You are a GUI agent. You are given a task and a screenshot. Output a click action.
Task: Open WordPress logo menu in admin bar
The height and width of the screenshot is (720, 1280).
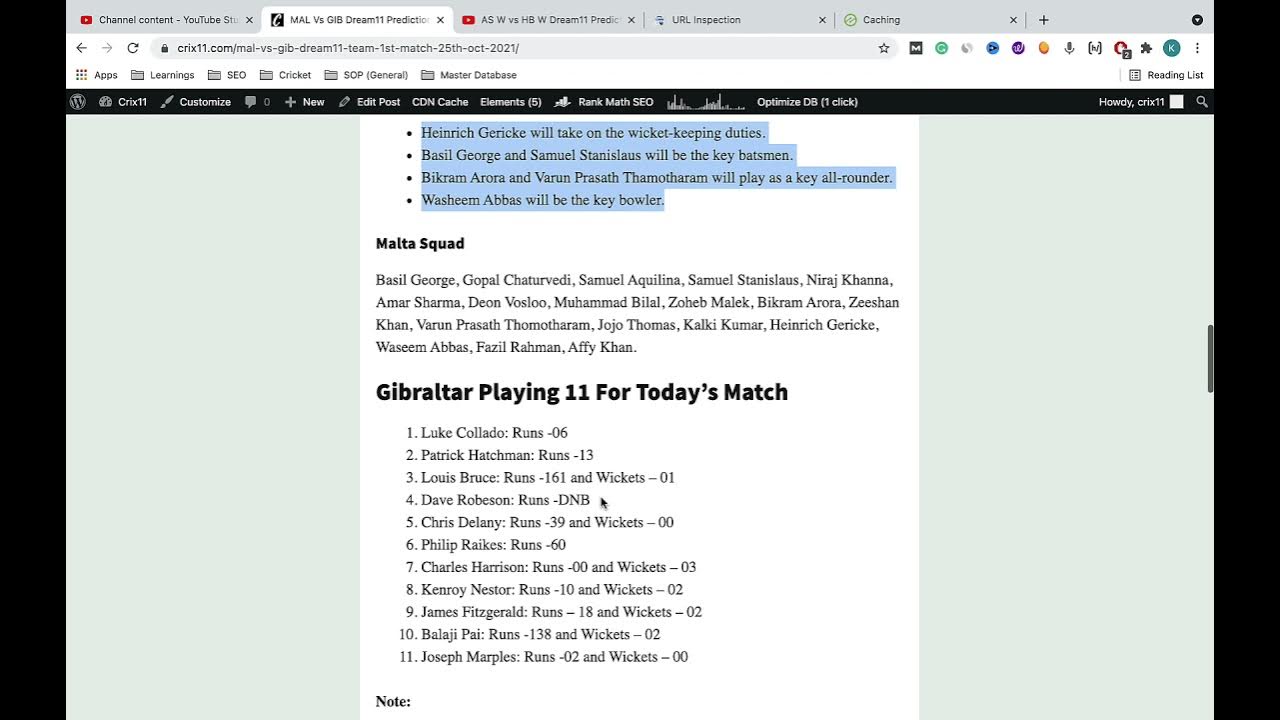(78, 102)
